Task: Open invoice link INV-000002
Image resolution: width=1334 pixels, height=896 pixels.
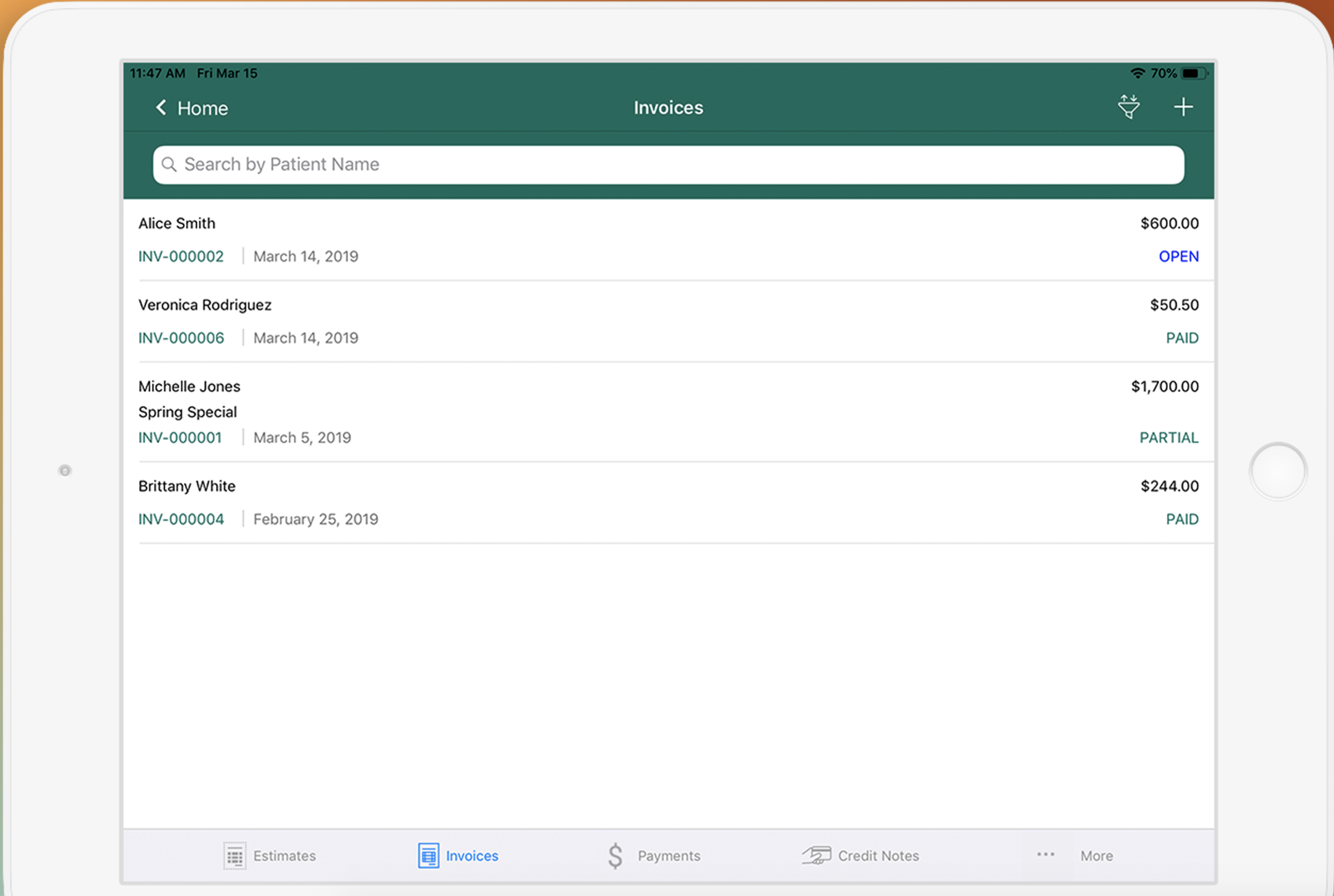Action: pyautogui.click(x=181, y=256)
